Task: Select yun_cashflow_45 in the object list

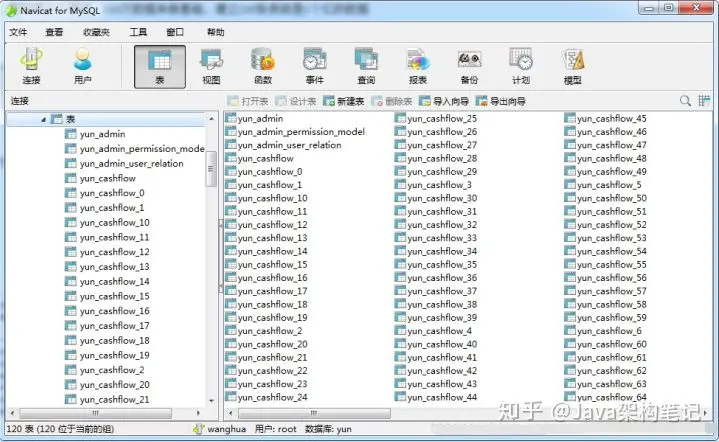Action: point(612,119)
